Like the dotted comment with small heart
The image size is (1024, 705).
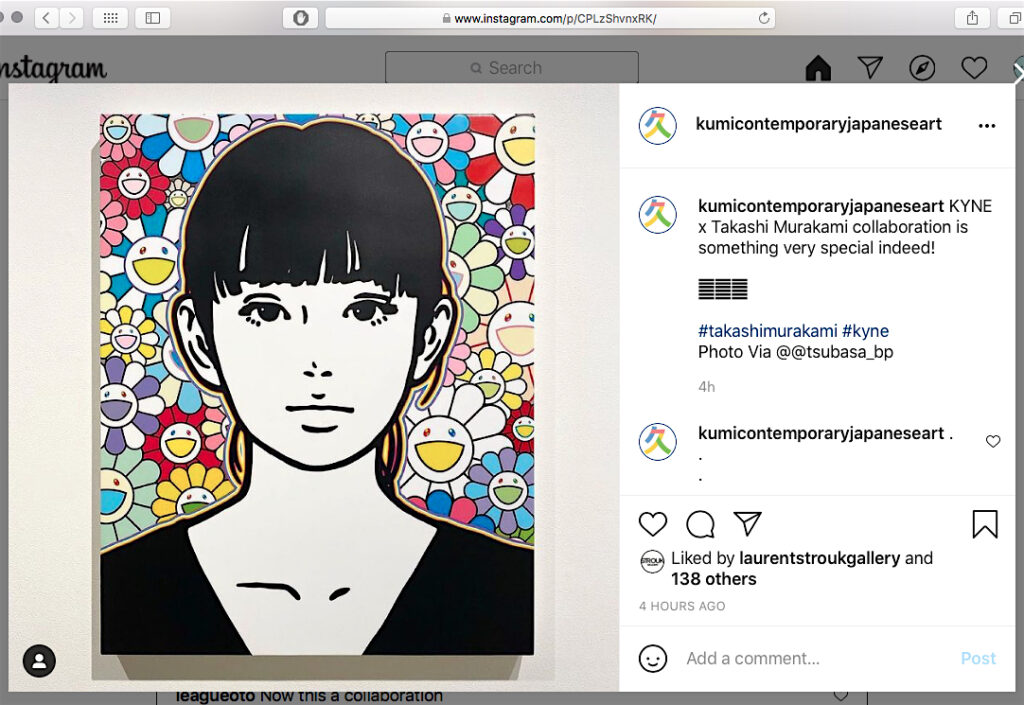pos(993,441)
